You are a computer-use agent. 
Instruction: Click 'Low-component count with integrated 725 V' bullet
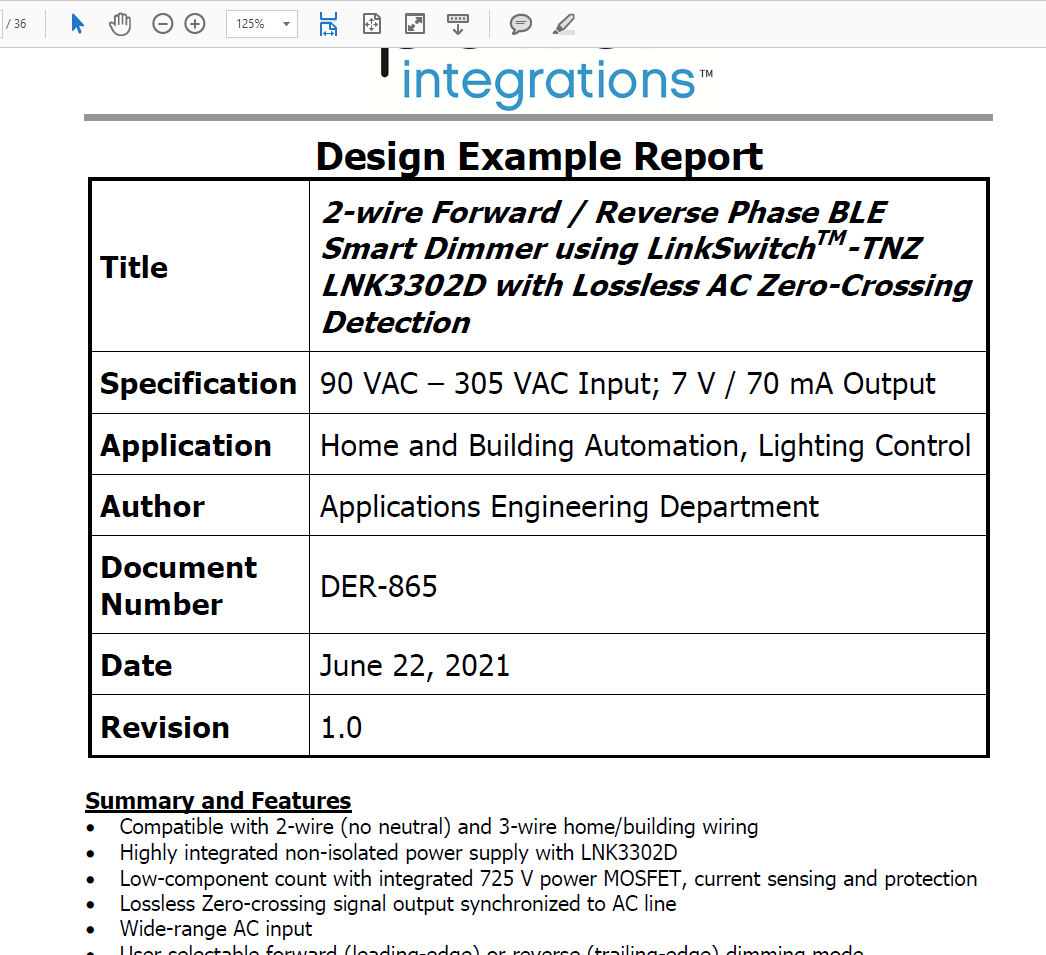[x=548, y=879]
